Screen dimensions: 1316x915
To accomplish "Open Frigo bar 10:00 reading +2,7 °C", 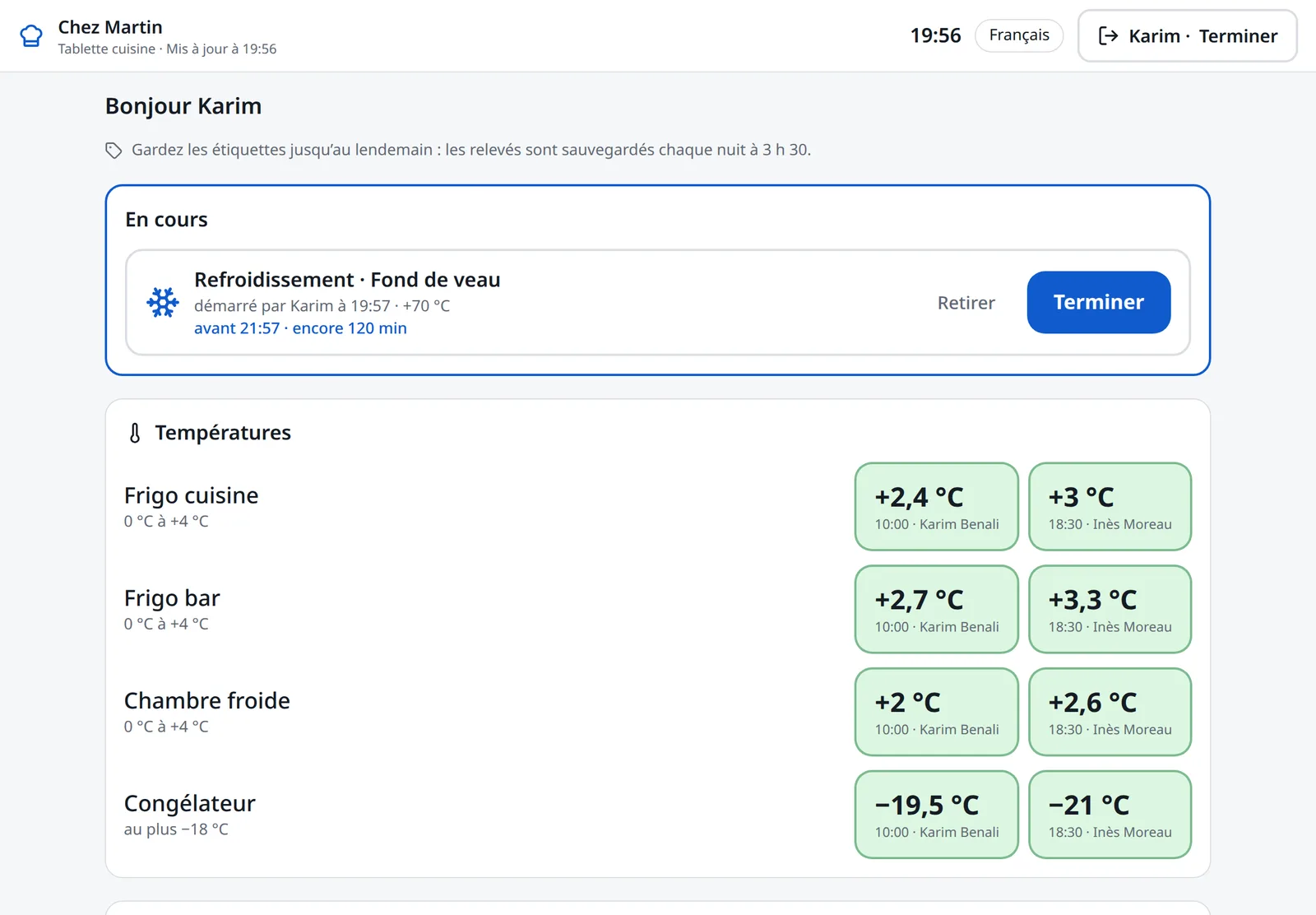I will 937,609.
